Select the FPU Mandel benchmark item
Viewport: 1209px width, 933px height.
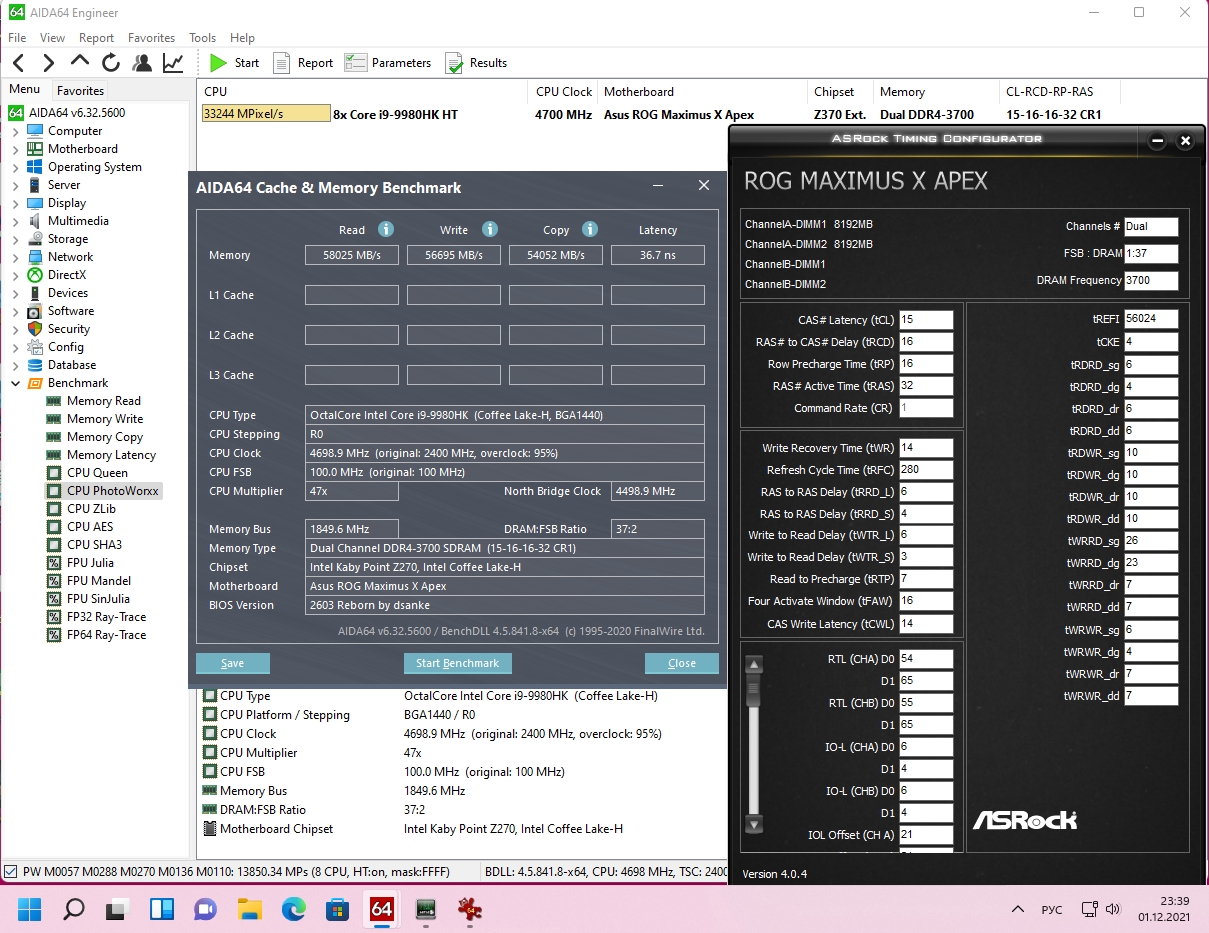tap(98, 581)
